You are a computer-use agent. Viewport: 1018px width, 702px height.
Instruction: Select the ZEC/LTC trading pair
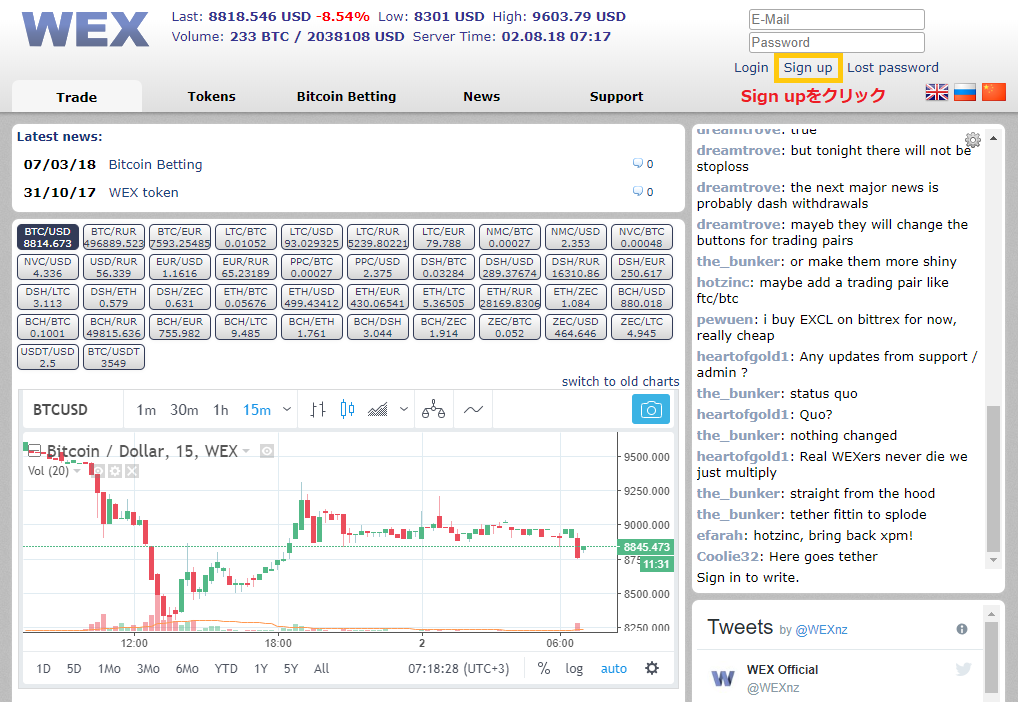click(x=641, y=327)
